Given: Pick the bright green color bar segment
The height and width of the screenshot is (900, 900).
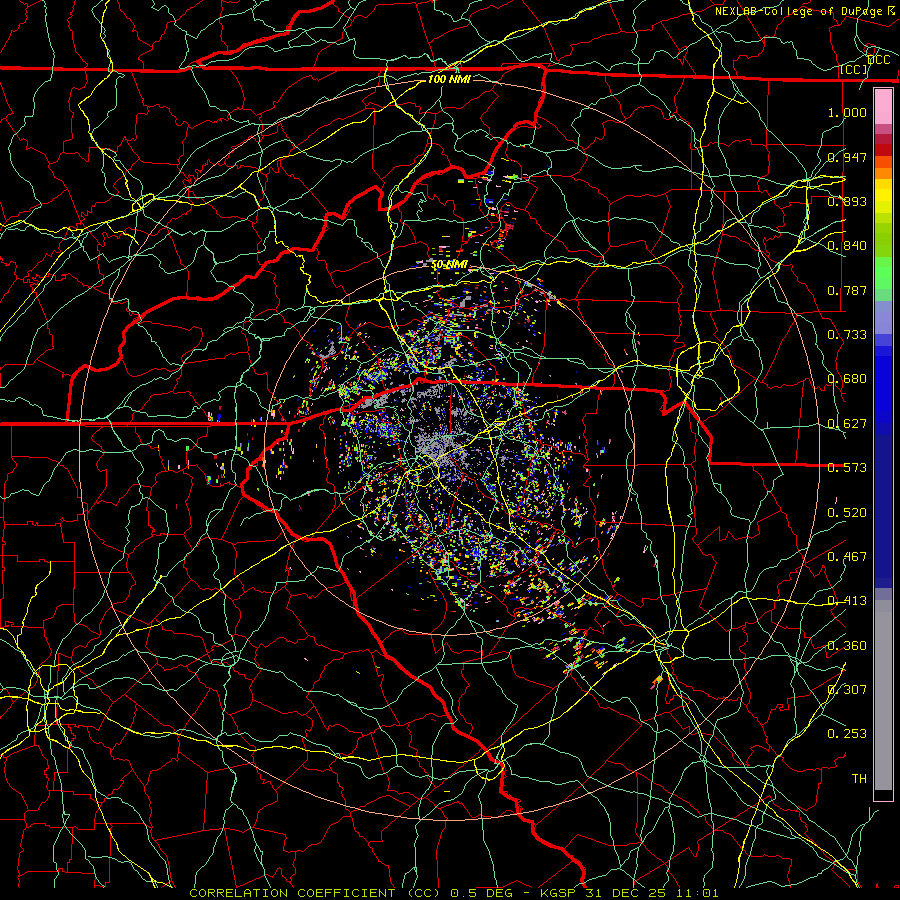Looking at the screenshot, I should (x=883, y=273).
